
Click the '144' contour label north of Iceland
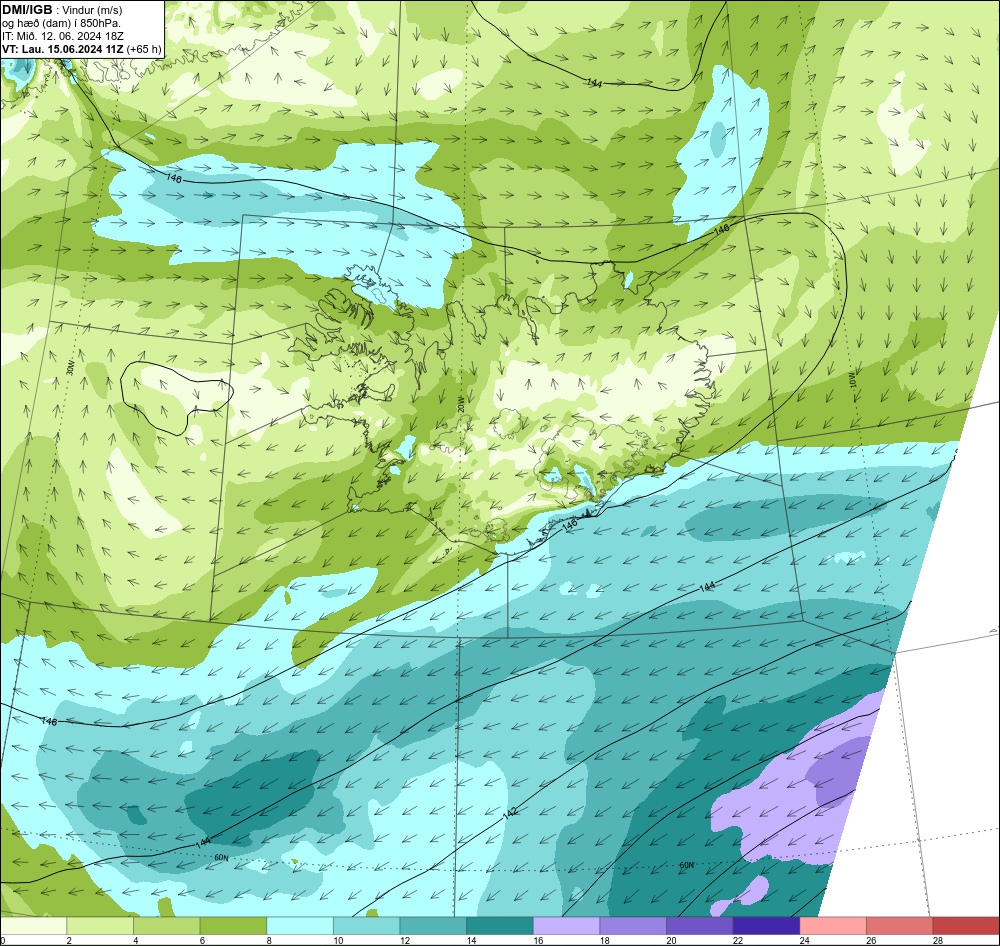594,83
